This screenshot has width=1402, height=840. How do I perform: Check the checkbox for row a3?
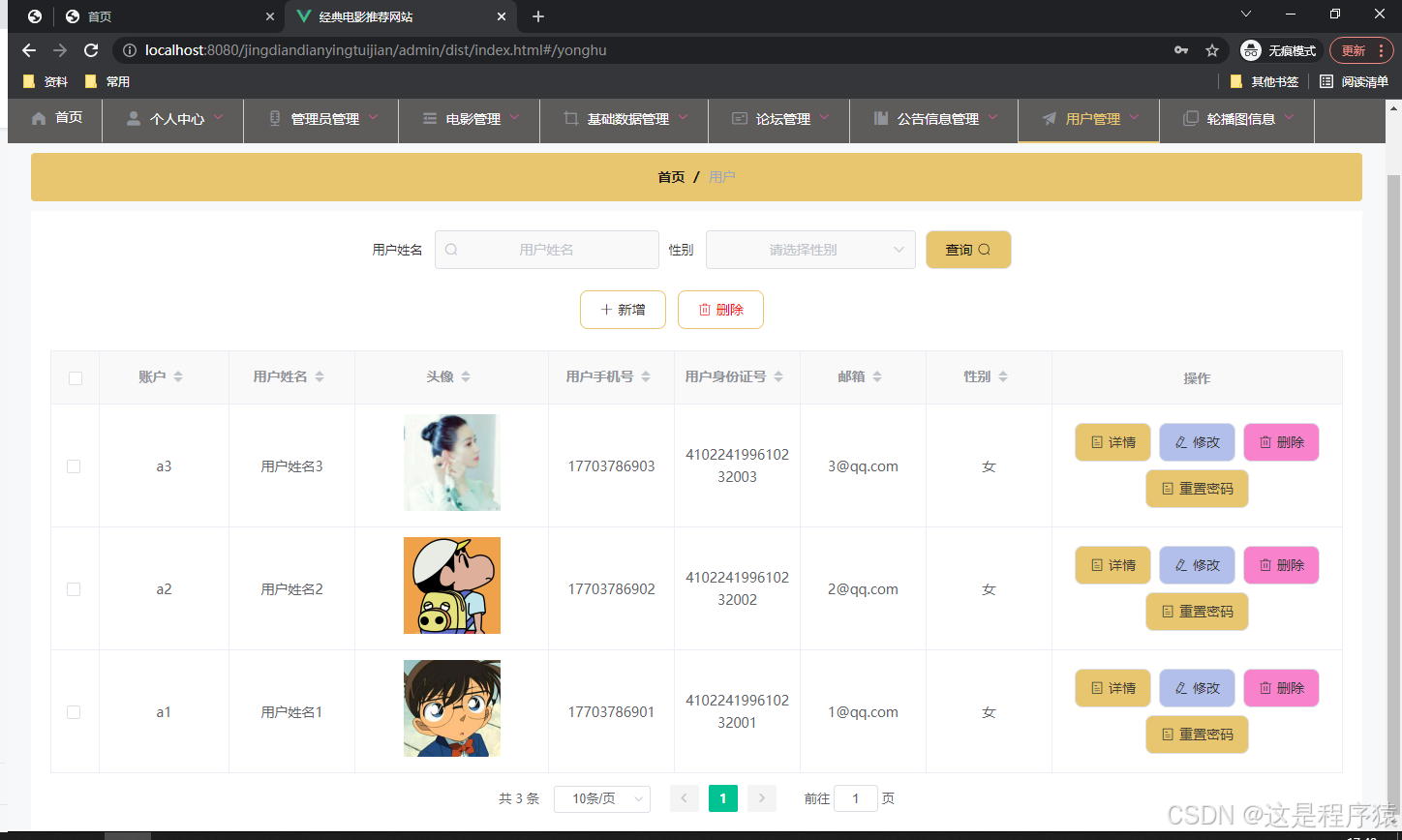pos(74,466)
